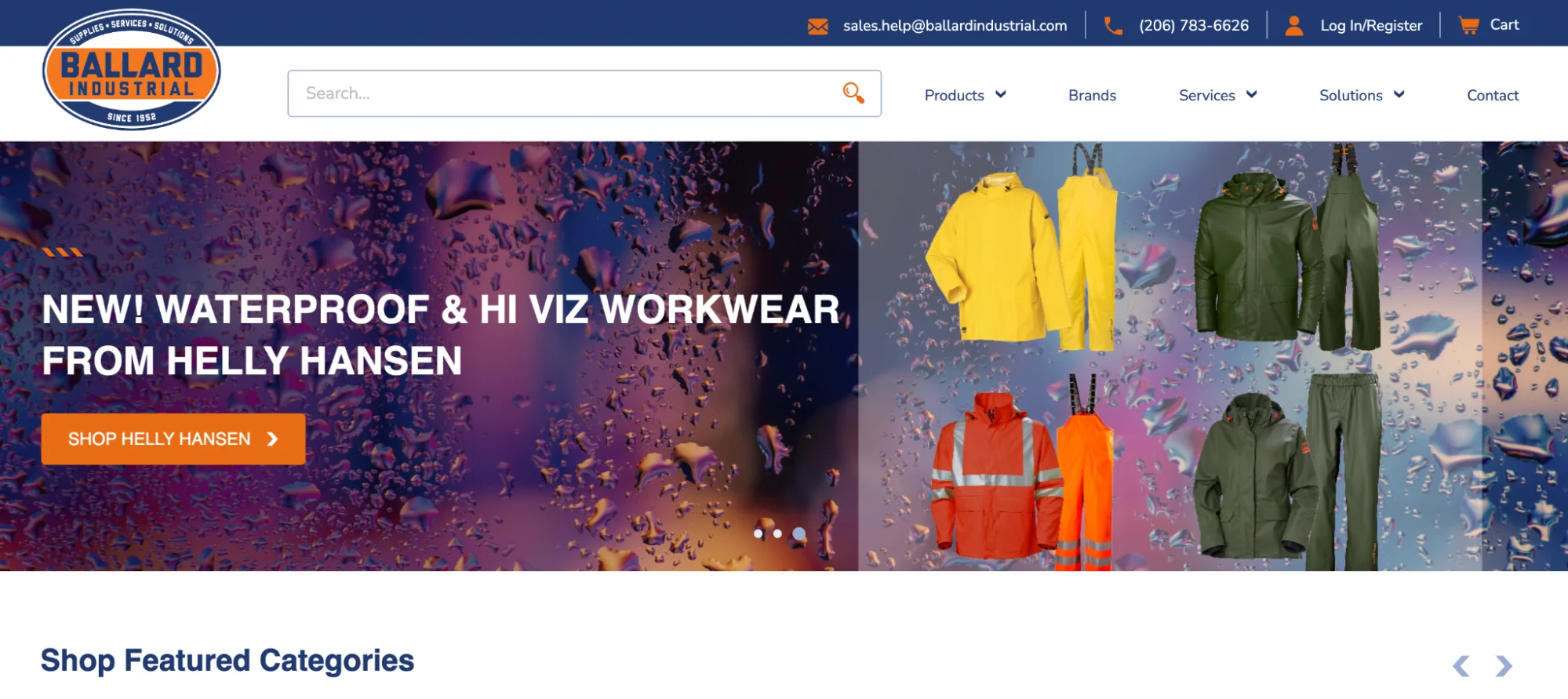Click the Helly Hansen workwear banner headline
Viewport: 1568px width, 699px height.
click(440, 335)
